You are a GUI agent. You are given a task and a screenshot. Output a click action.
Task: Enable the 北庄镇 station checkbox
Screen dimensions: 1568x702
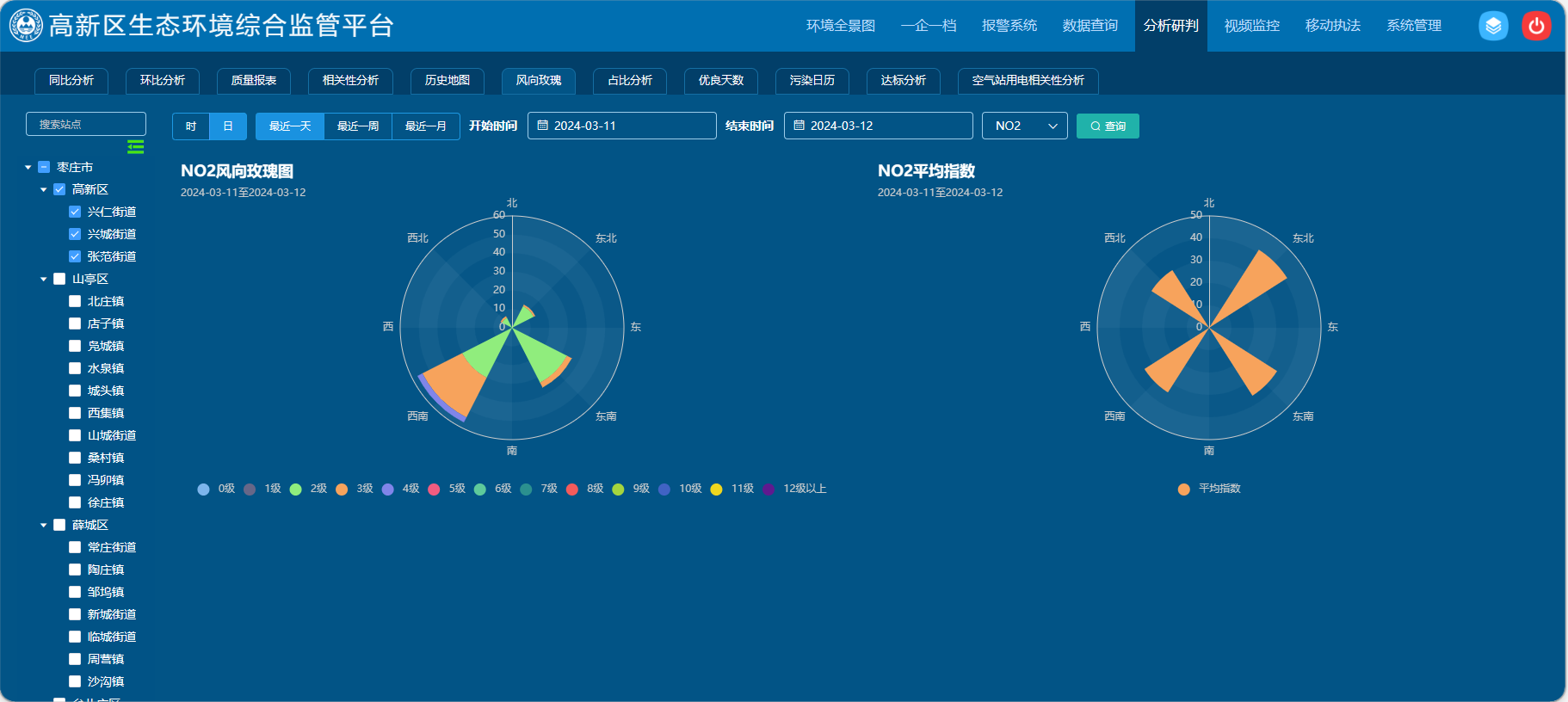point(75,301)
